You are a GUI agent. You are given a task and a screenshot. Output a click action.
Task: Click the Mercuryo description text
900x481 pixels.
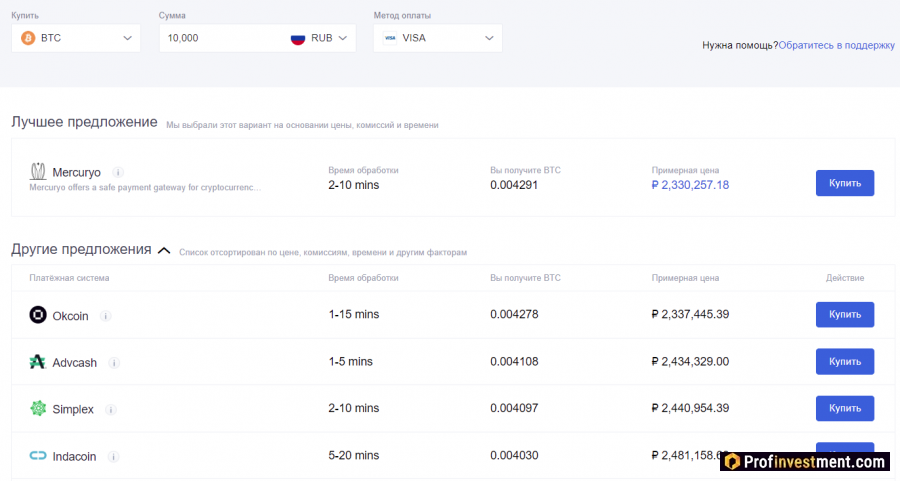pos(145,188)
